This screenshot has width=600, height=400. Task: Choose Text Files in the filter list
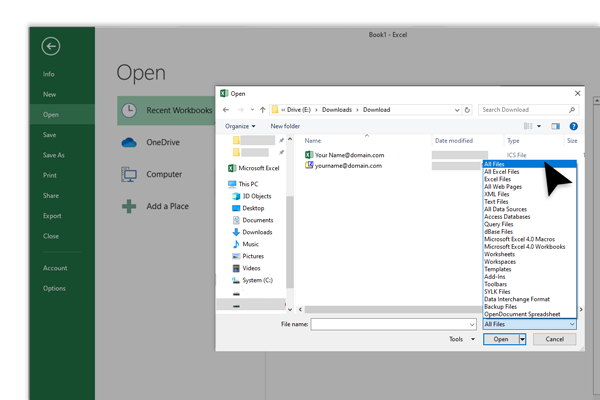point(496,202)
